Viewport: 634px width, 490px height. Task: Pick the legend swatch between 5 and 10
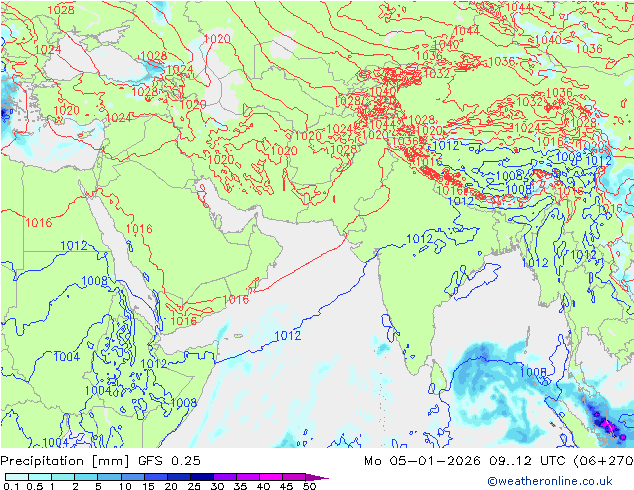109,477
